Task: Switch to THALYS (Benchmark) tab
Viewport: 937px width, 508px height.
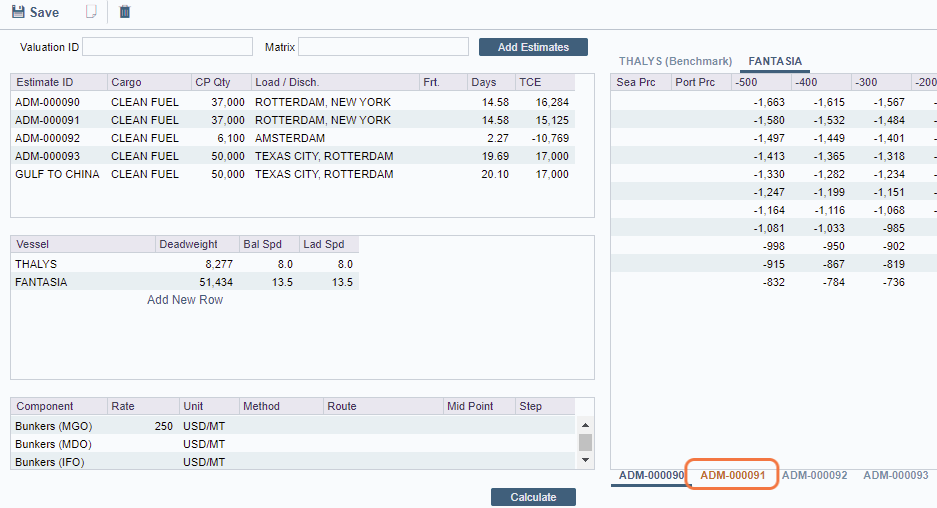Action: [x=675, y=61]
